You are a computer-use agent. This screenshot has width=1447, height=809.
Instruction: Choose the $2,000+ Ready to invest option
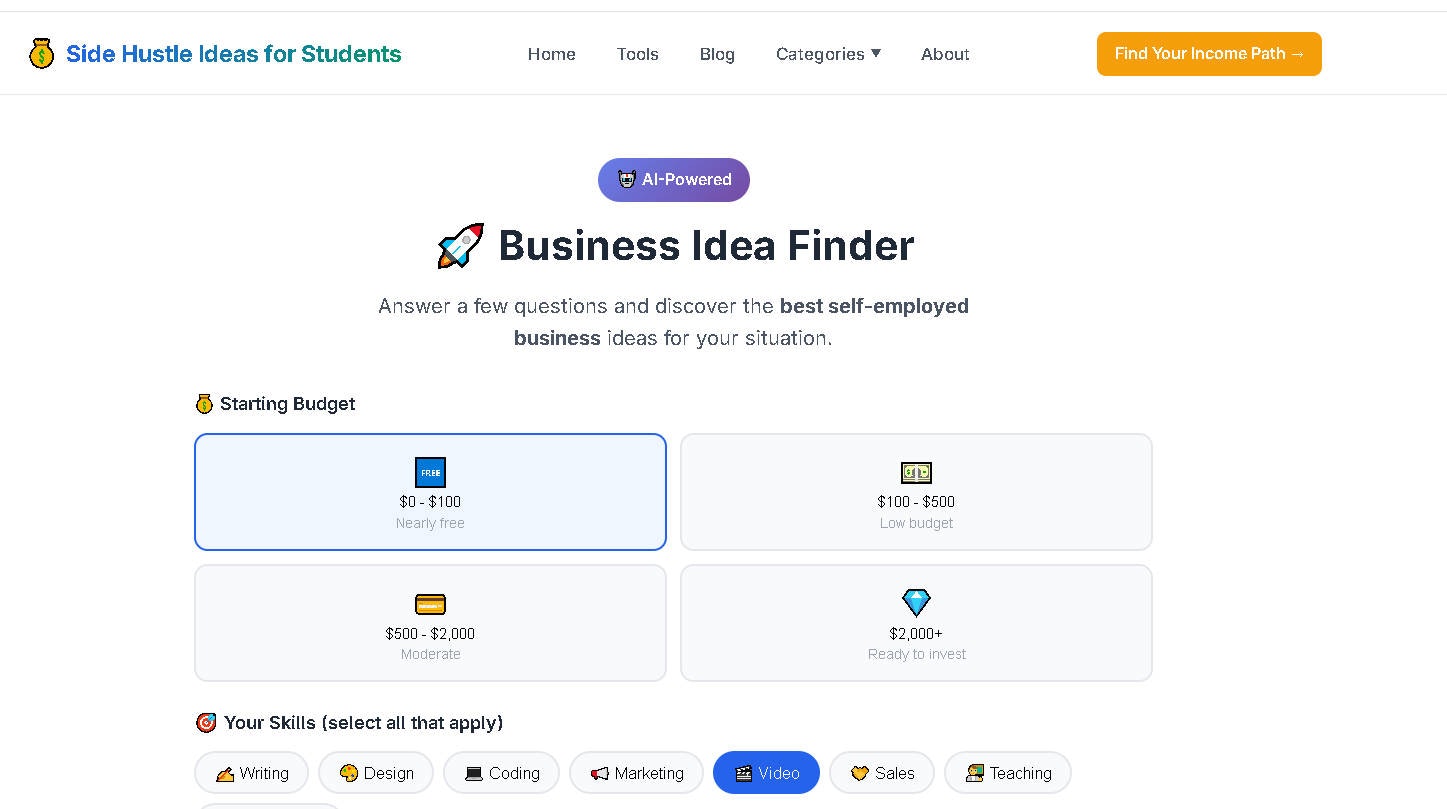click(x=915, y=622)
